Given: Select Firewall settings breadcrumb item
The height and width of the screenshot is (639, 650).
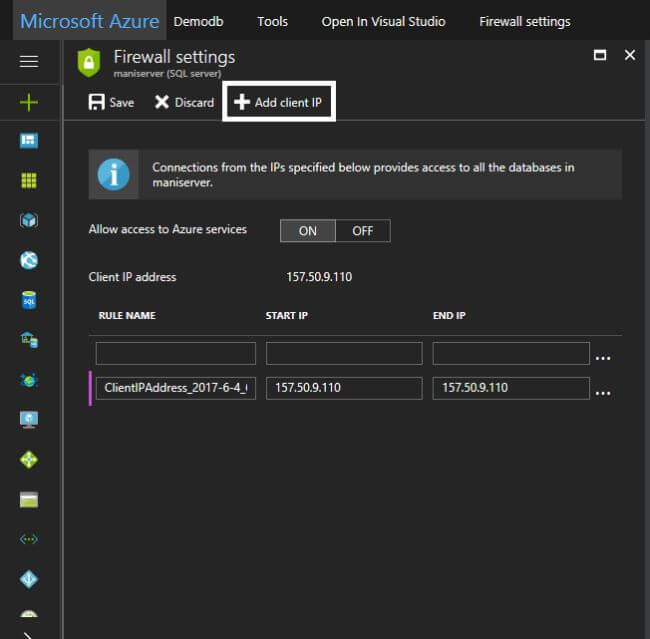Looking at the screenshot, I should 525,21.
